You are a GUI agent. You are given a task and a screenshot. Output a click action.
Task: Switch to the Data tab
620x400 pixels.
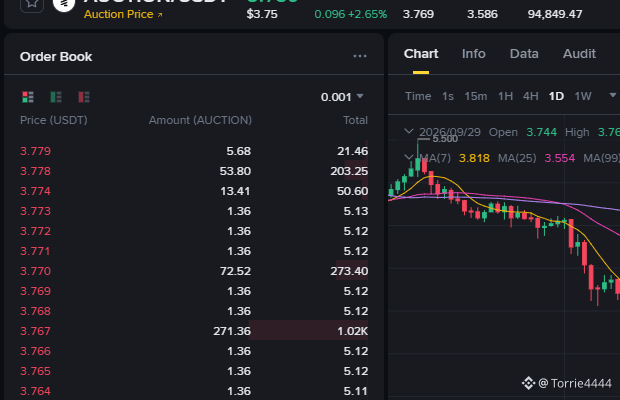[x=524, y=54]
